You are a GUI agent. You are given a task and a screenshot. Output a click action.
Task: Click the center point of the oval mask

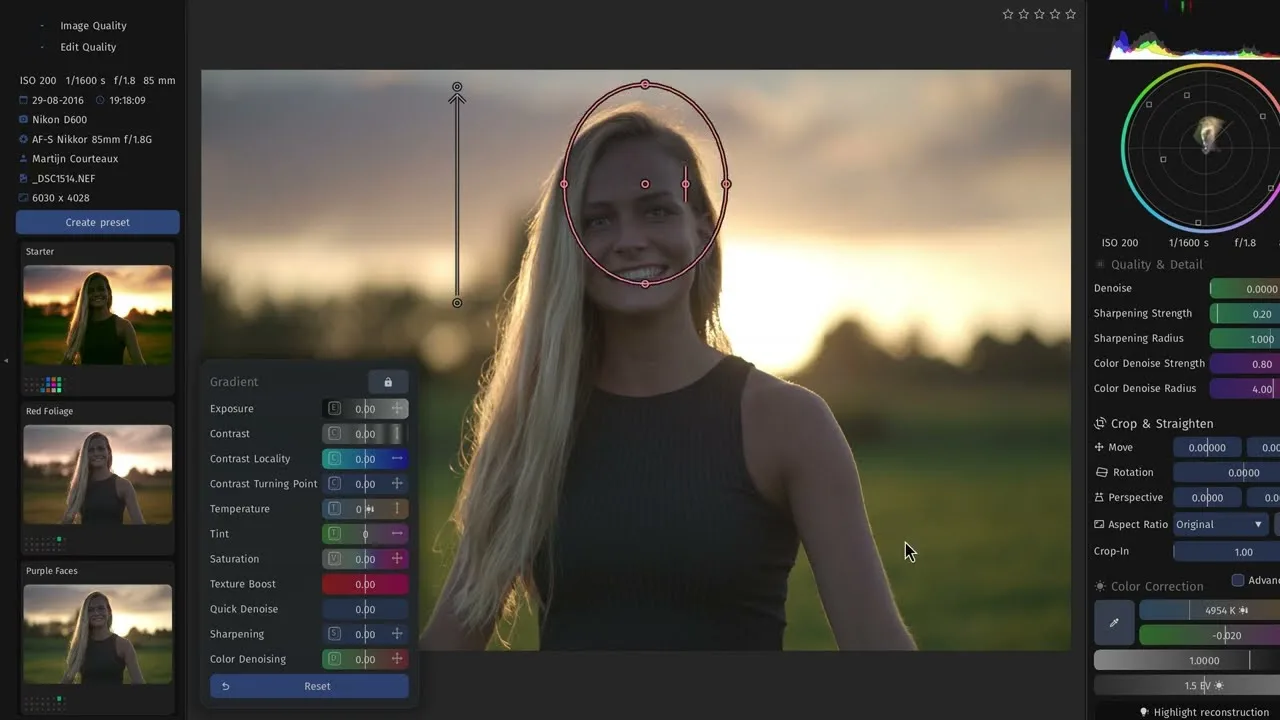point(645,184)
